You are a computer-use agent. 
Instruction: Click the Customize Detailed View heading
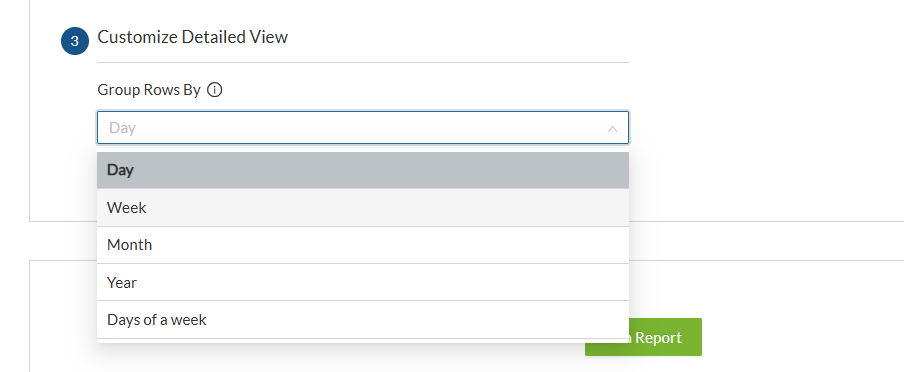(193, 37)
